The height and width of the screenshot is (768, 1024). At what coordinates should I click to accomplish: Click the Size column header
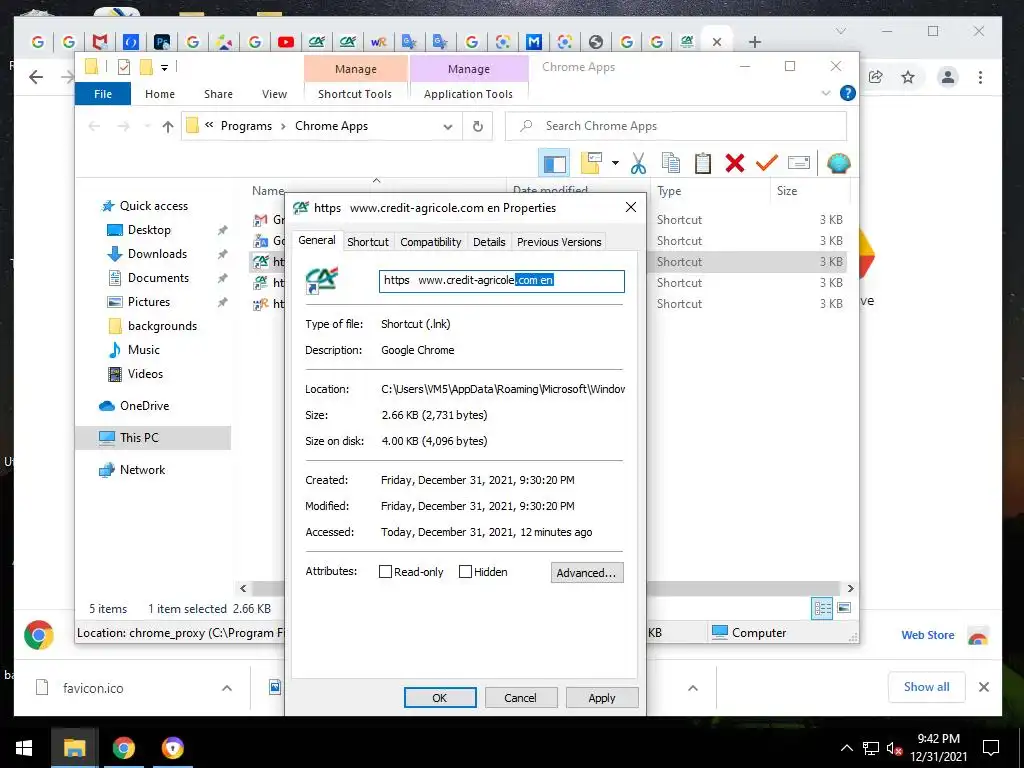click(787, 191)
